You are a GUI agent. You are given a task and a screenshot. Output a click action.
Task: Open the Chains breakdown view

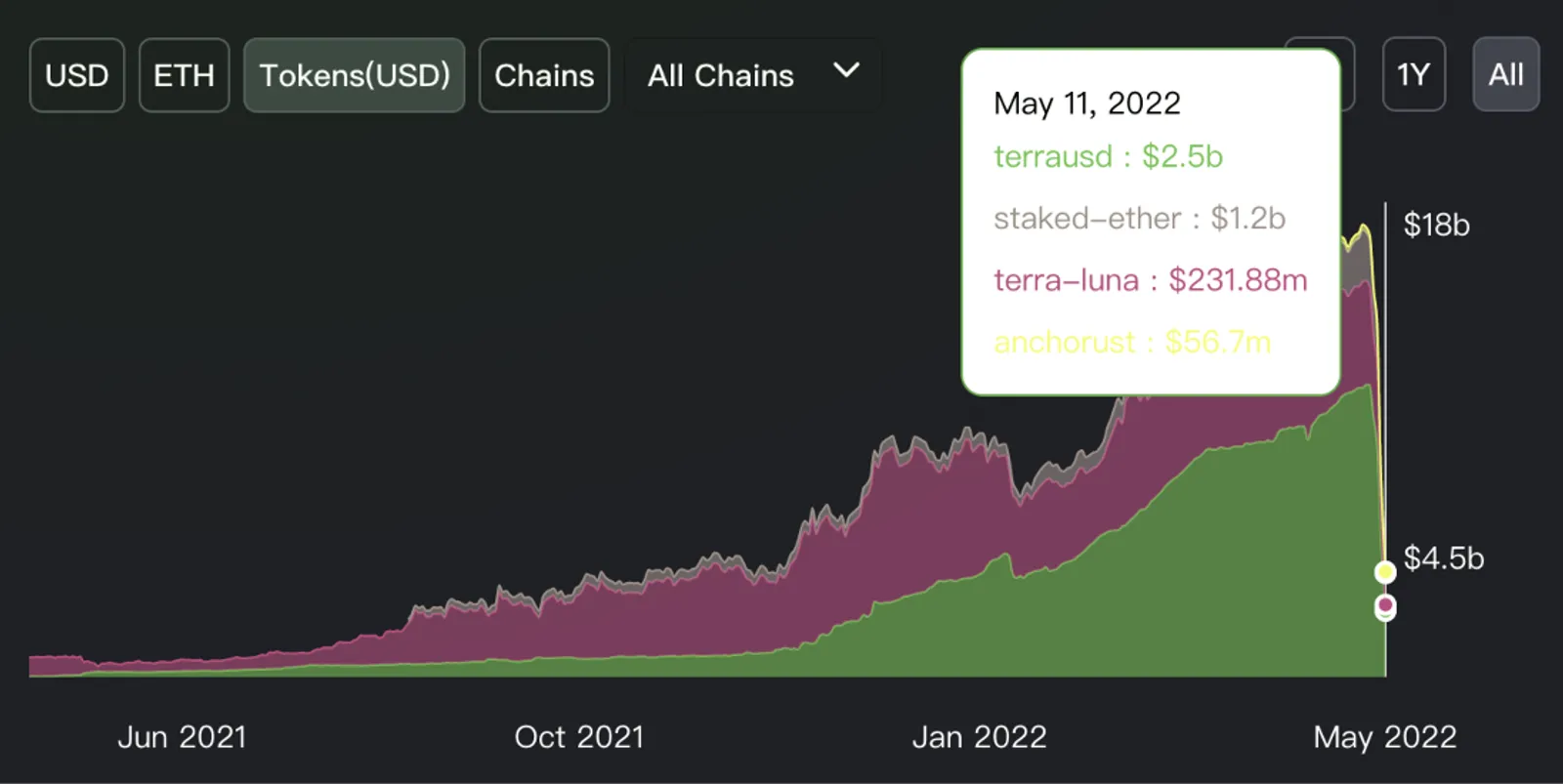pyautogui.click(x=544, y=75)
